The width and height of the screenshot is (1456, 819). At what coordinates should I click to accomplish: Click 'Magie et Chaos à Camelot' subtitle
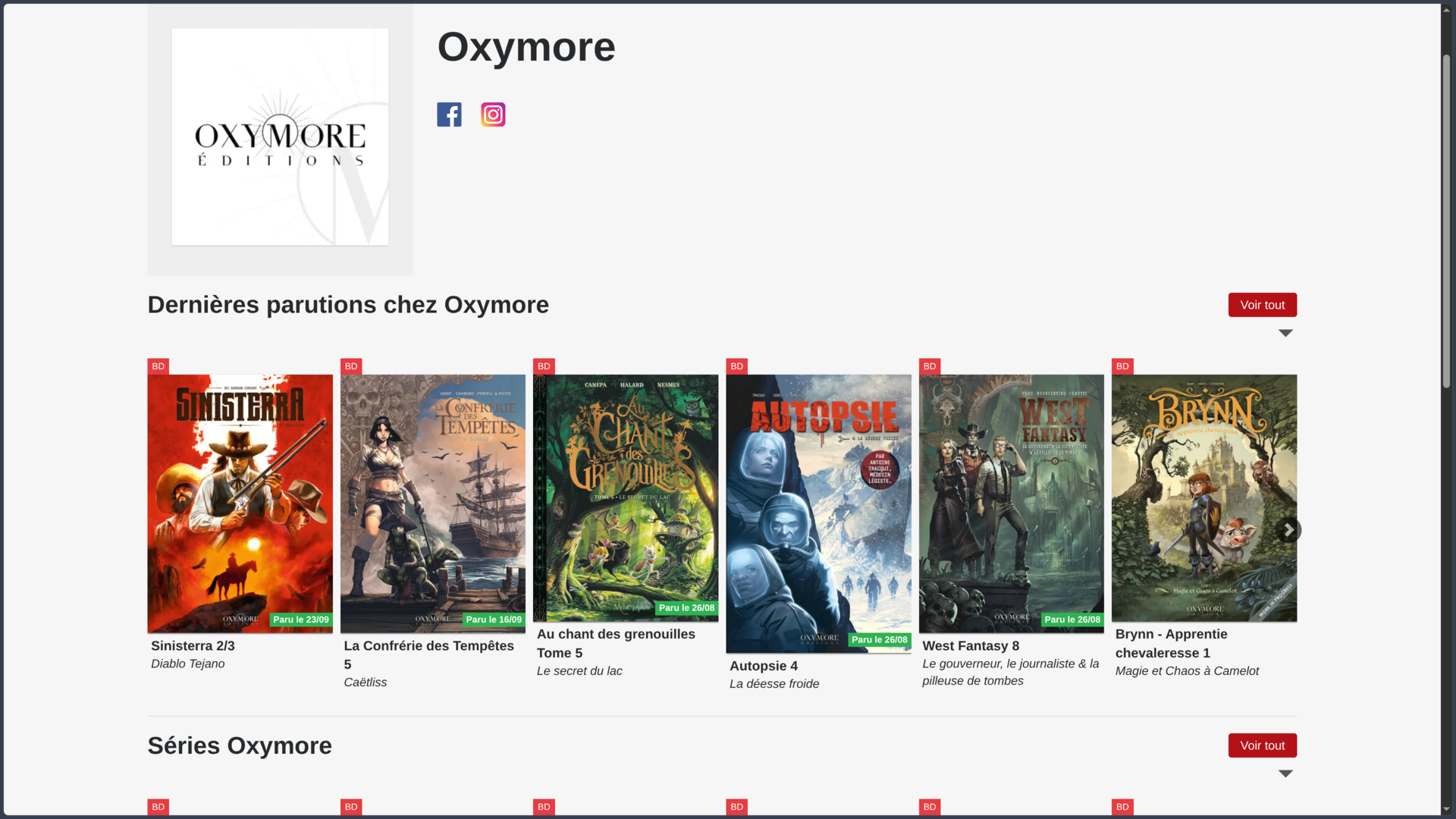pyautogui.click(x=1187, y=671)
